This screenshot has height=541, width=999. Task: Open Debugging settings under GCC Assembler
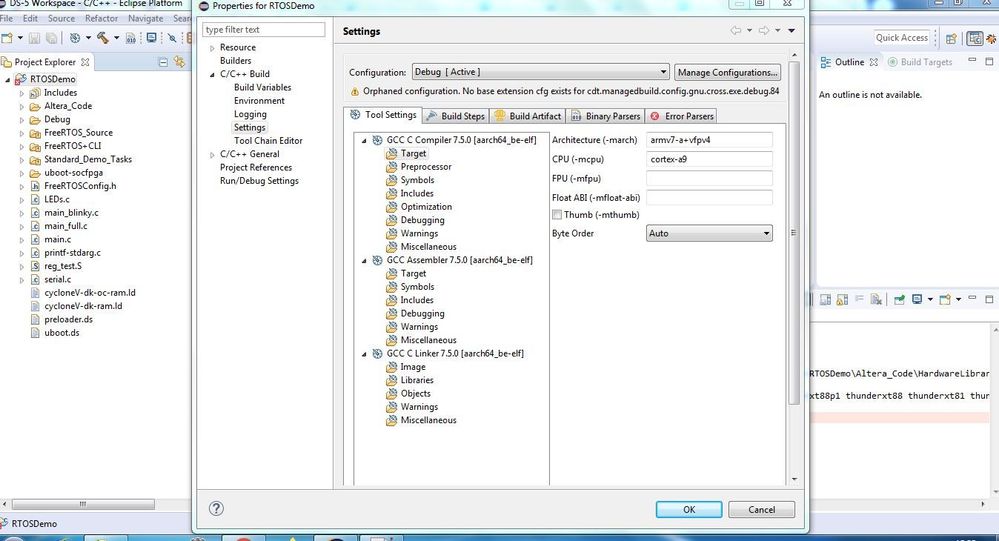(415, 314)
